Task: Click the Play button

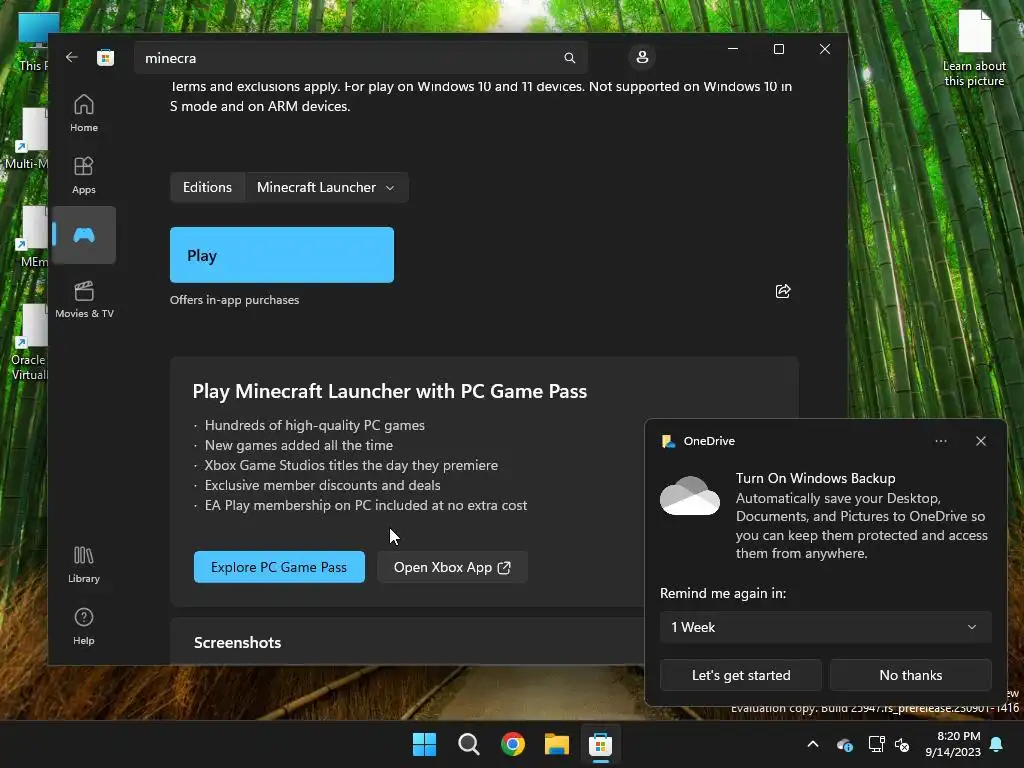Action: pos(281,255)
